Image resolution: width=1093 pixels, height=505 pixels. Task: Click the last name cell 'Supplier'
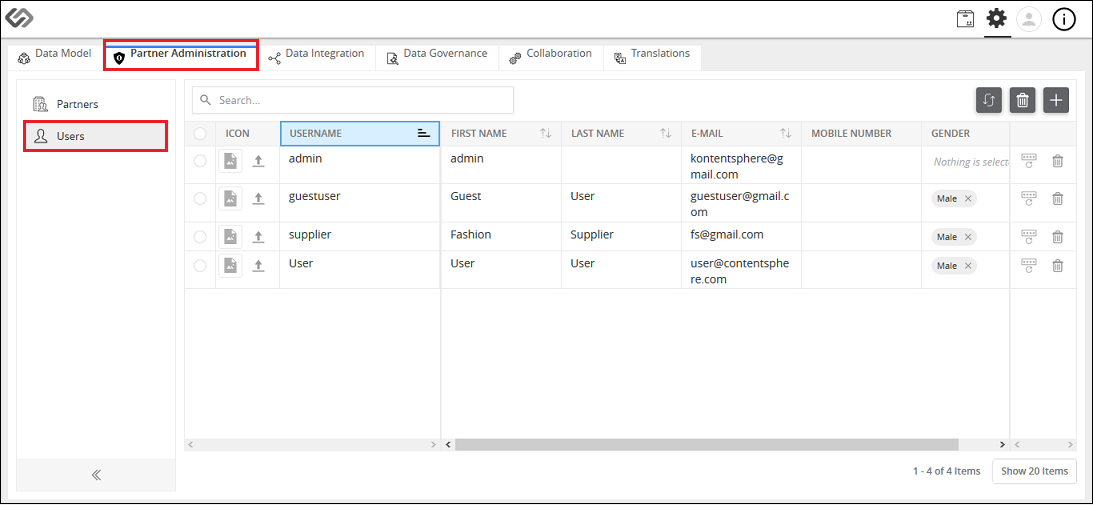(x=592, y=234)
